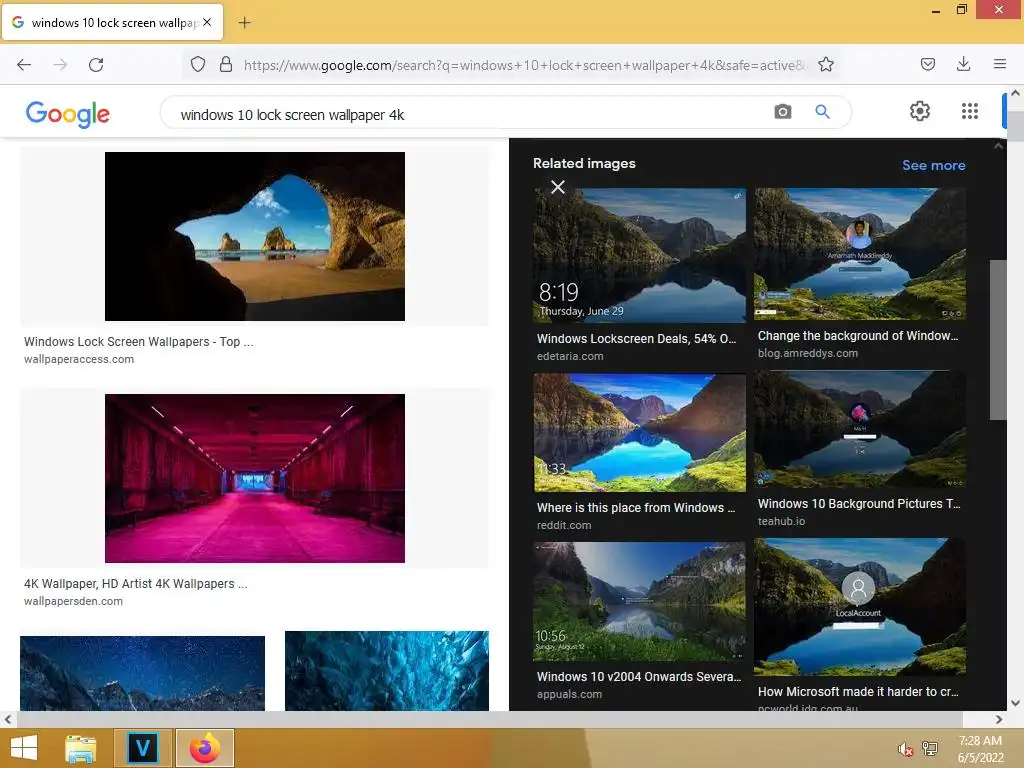The image size is (1024, 768).
Task: Open the muted volume tray icon
Action: pyautogui.click(x=905, y=749)
